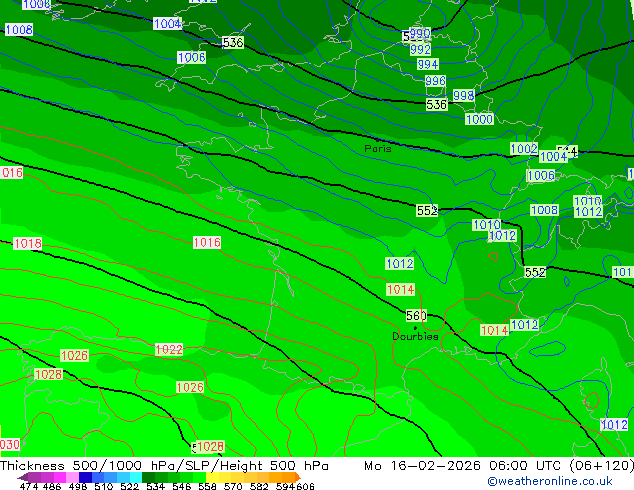Click the 06:00 UTC time text

(x=524, y=465)
